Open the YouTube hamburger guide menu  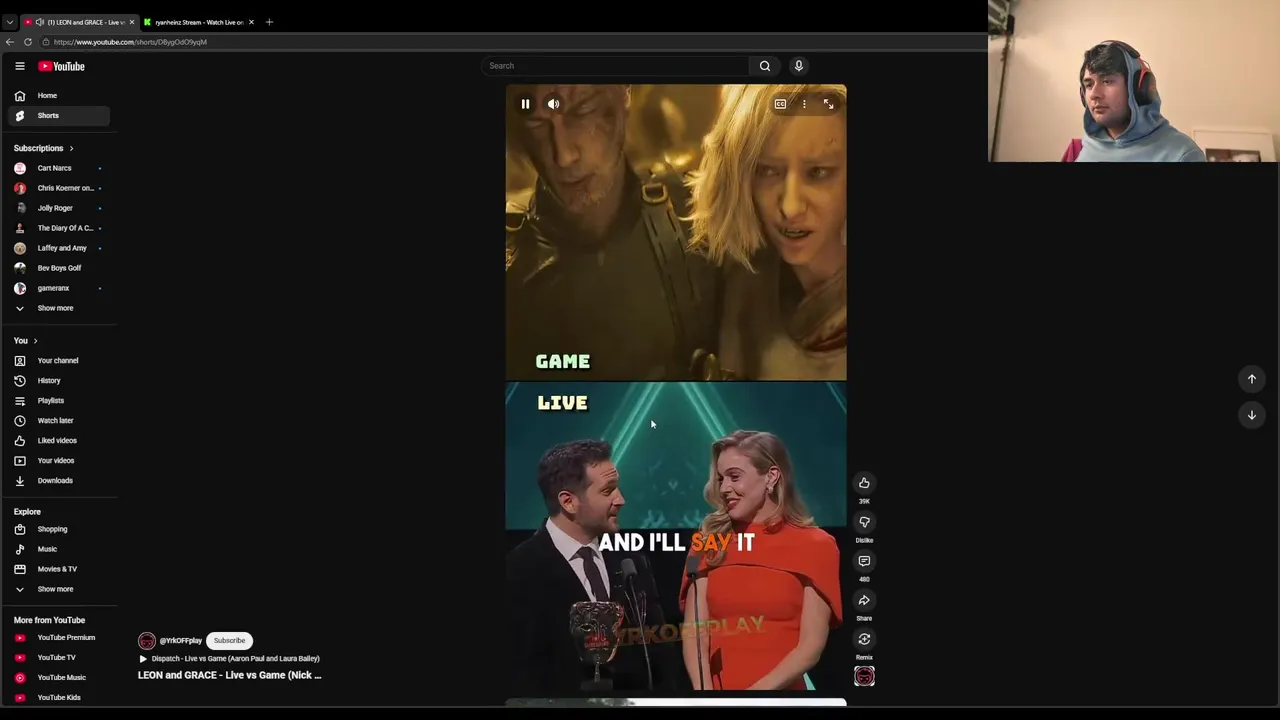(x=19, y=66)
